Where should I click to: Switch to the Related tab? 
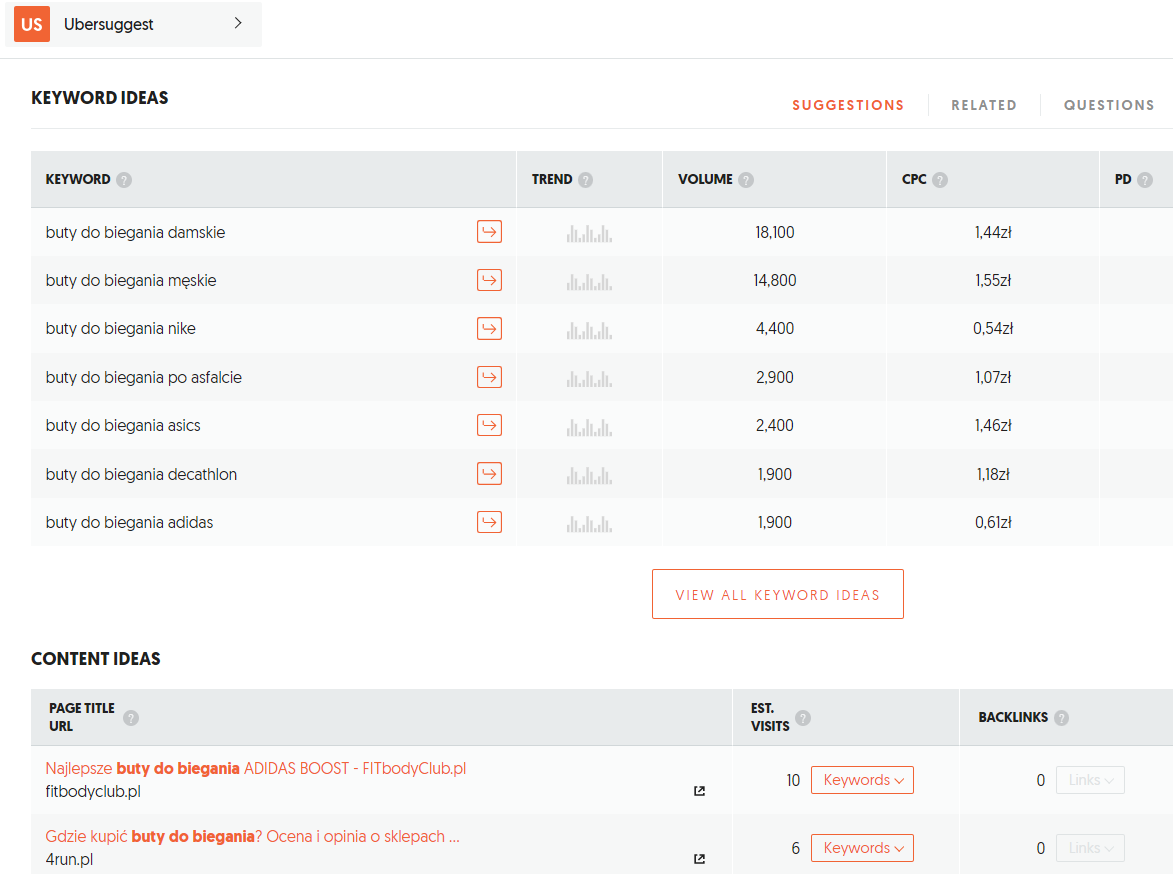click(x=984, y=106)
